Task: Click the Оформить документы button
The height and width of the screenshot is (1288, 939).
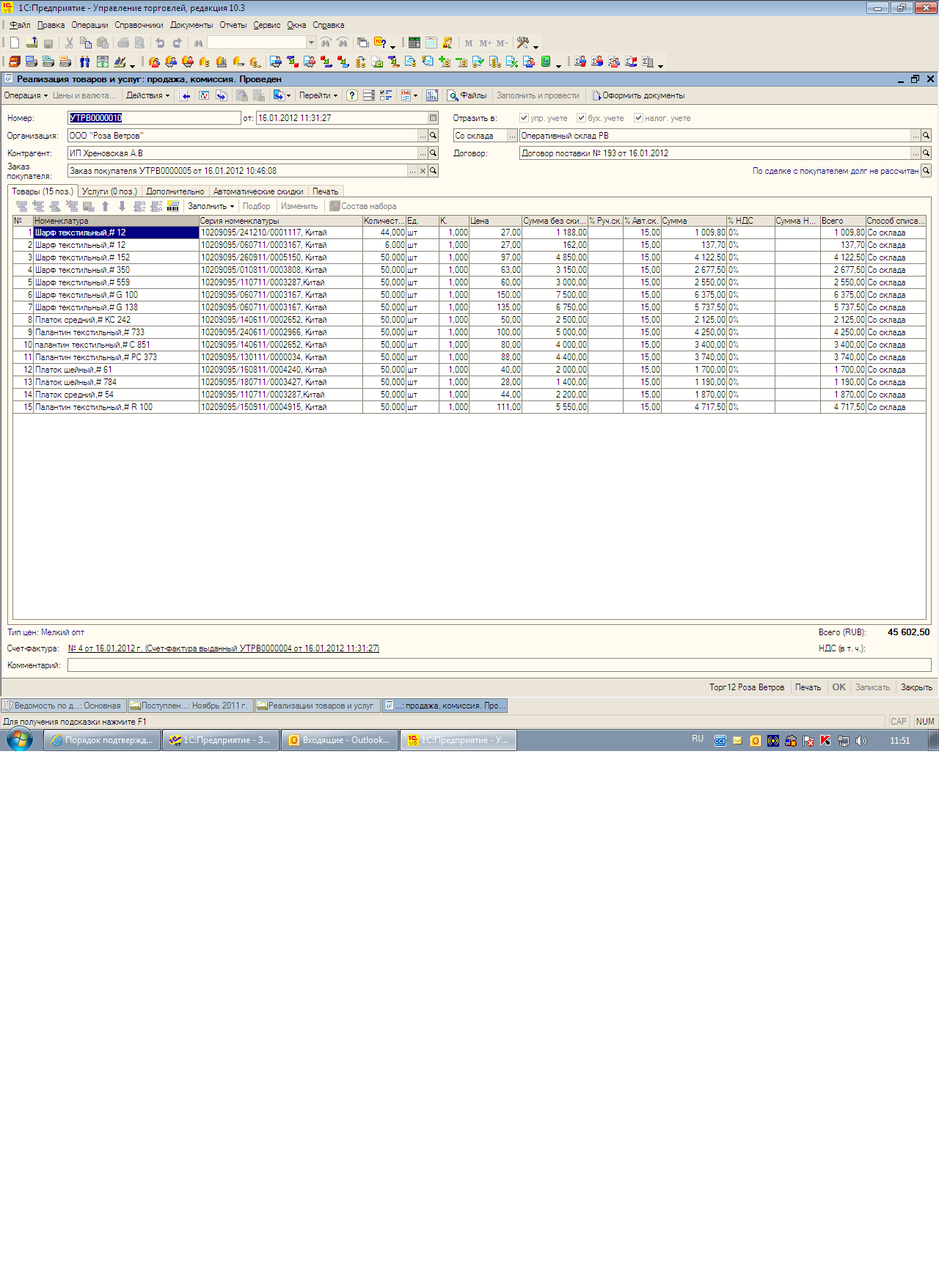Action: 638,95
